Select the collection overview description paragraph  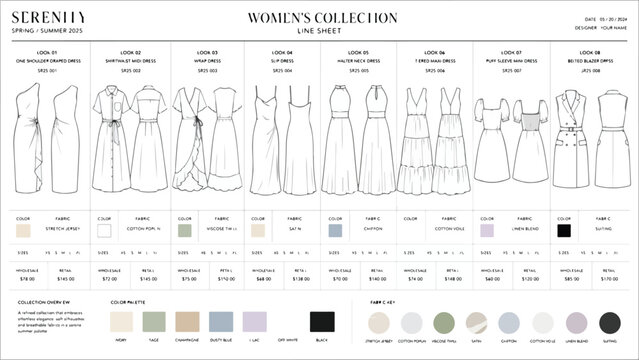pyautogui.click(x=51, y=322)
